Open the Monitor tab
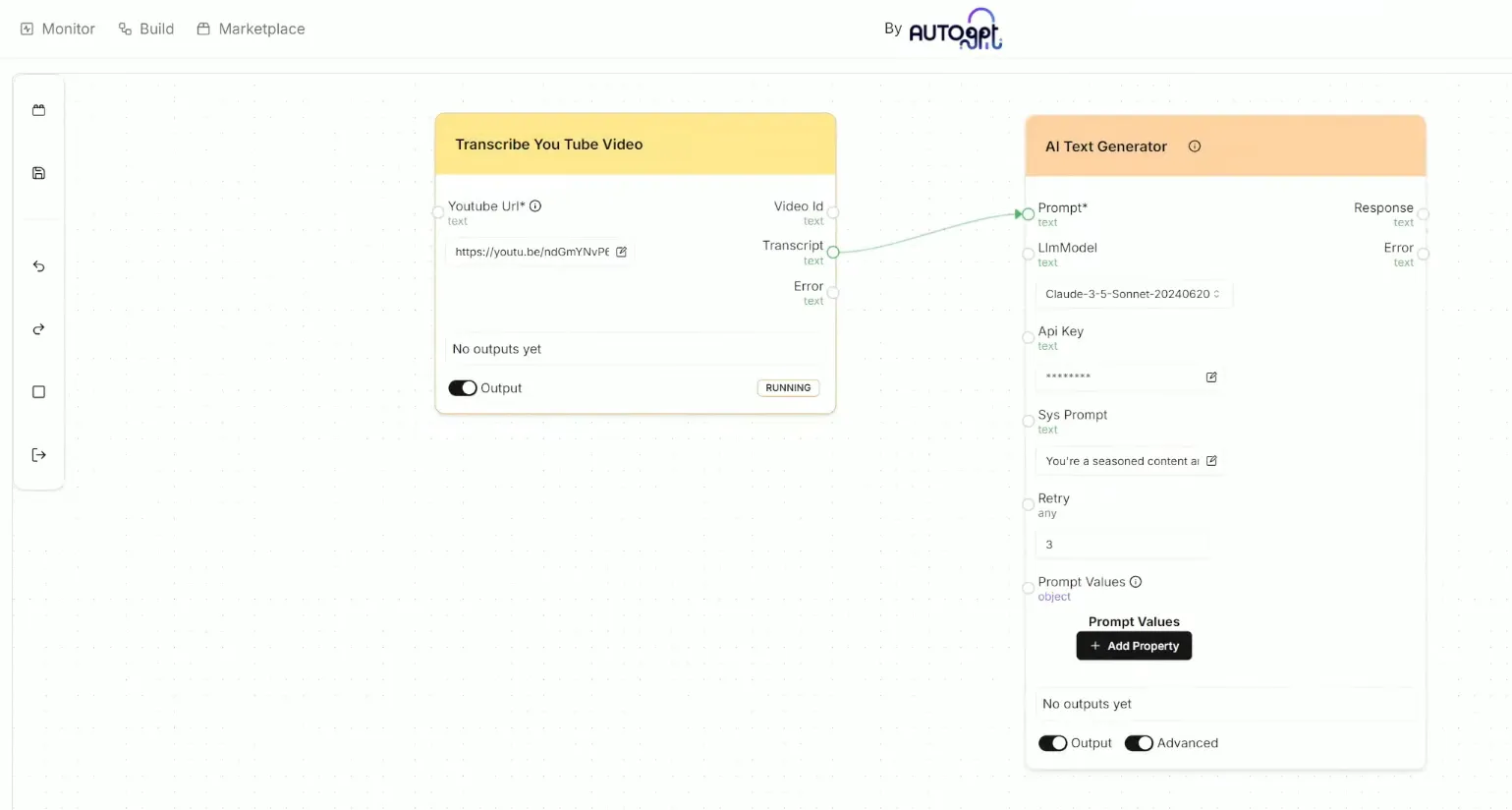 pos(58,29)
